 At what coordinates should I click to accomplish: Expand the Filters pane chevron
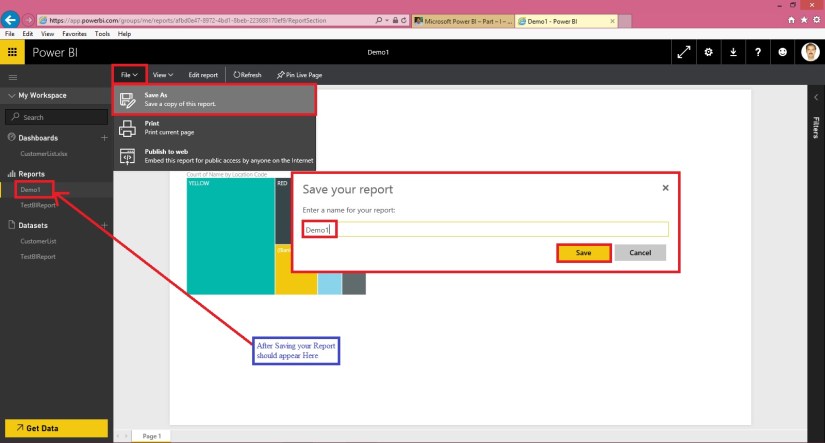click(816, 97)
